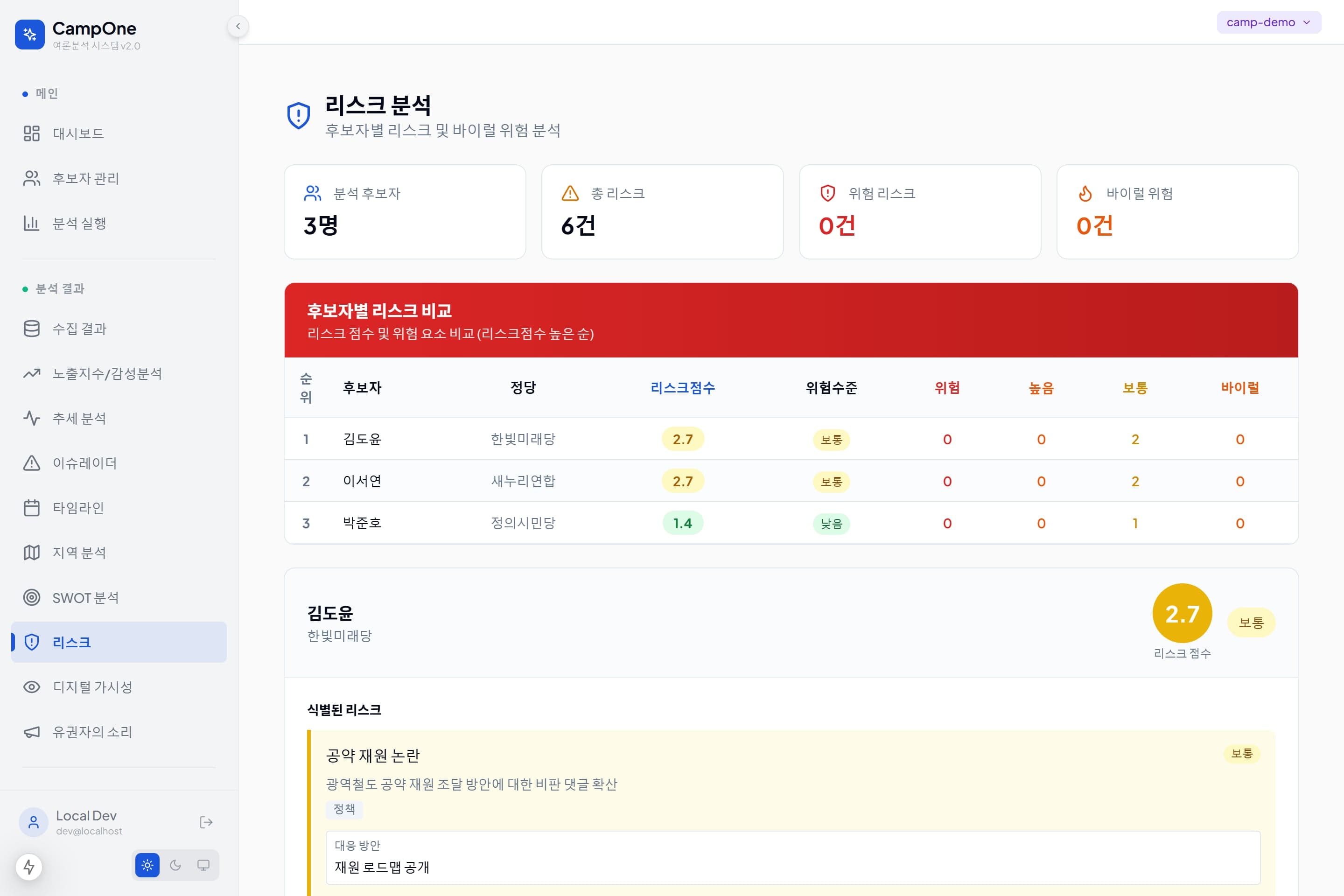Click the 정책 tag

(x=344, y=809)
